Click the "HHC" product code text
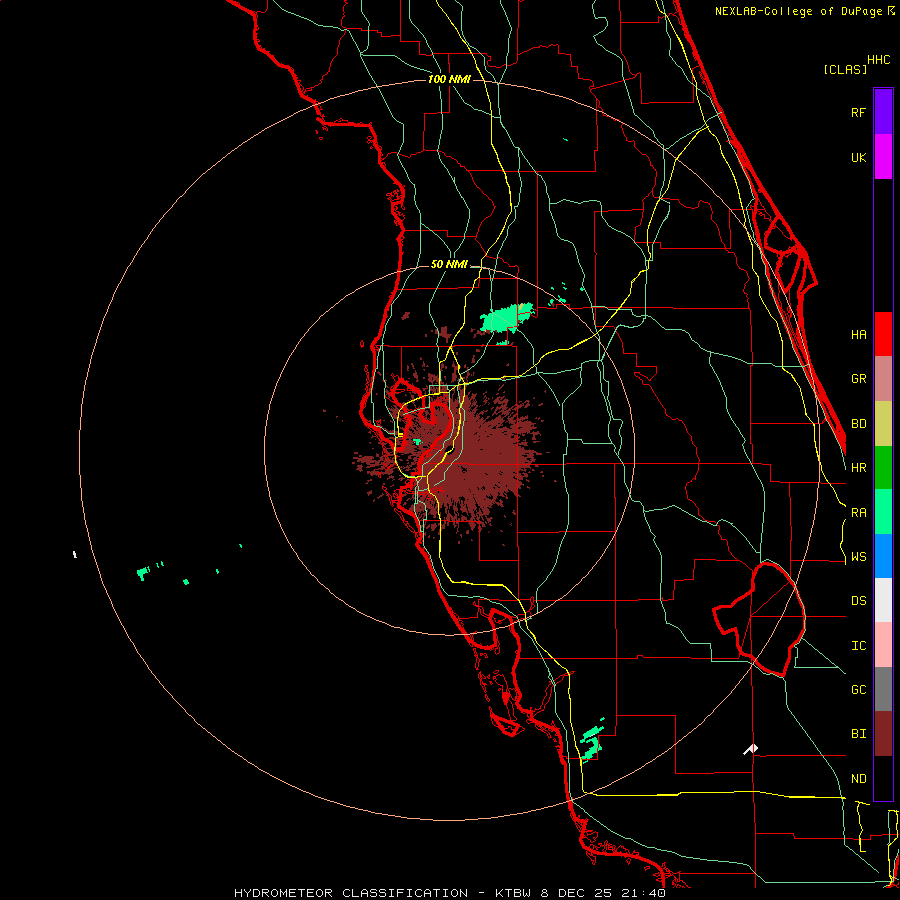900x900 pixels. (x=878, y=59)
